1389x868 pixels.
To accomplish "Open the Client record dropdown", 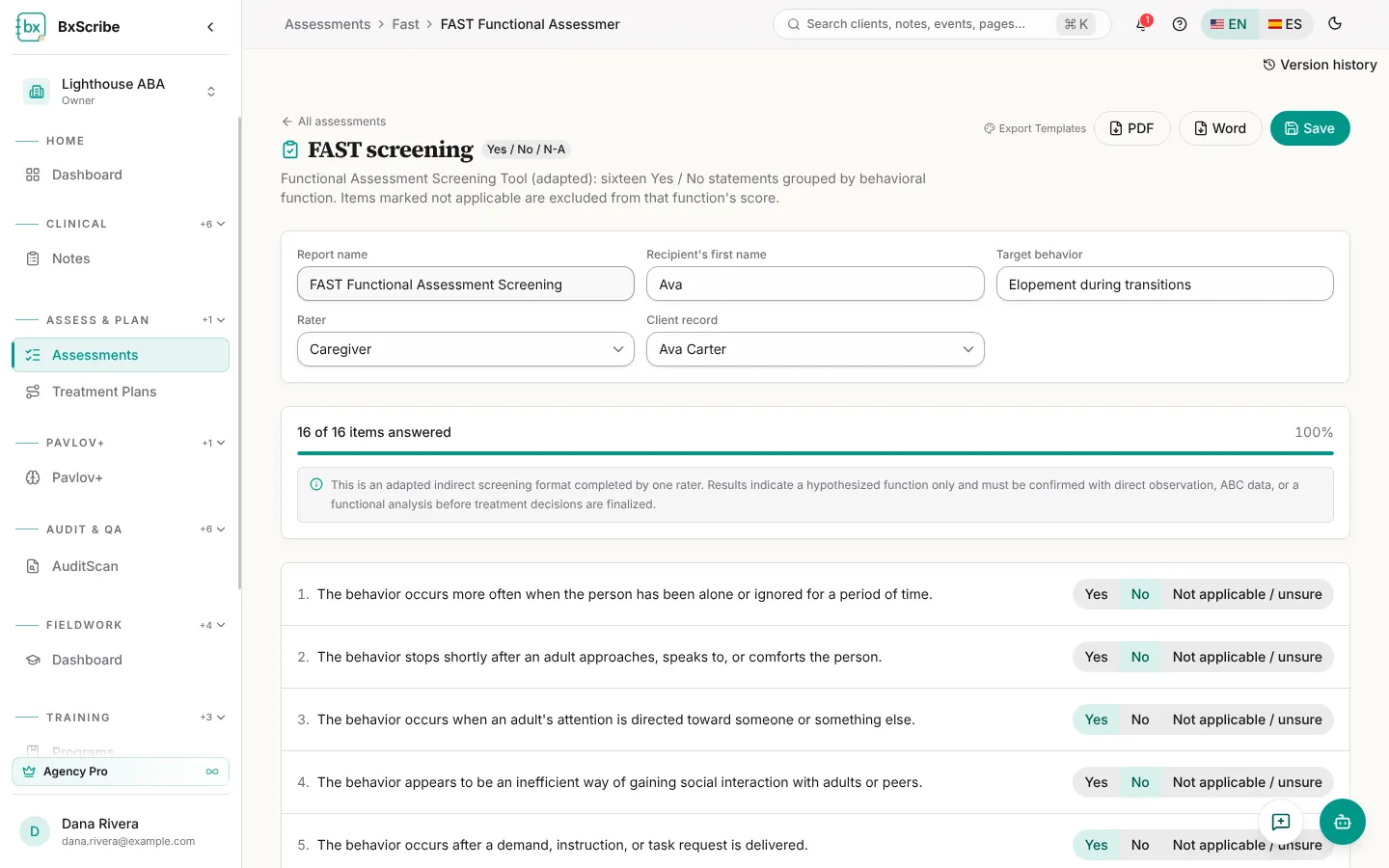I will [x=815, y=349].
